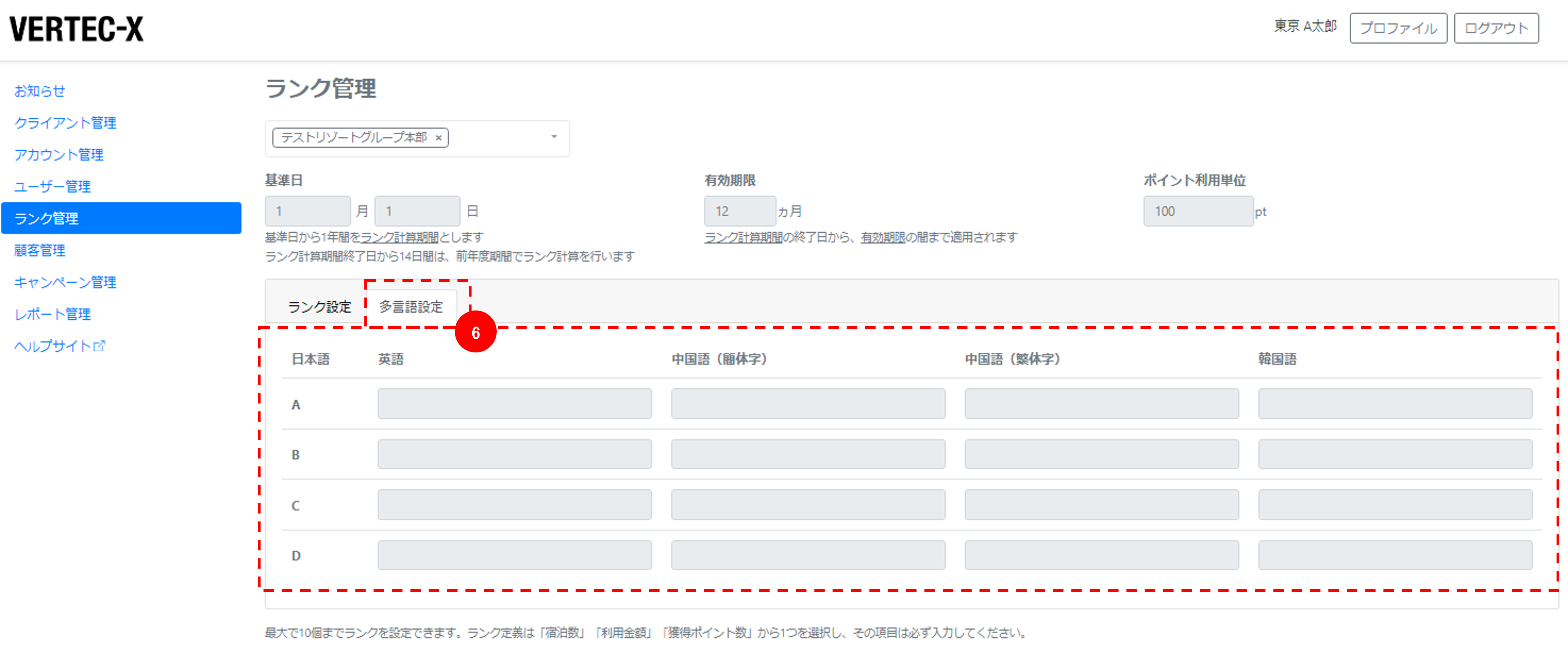The width and height of the screenshot is (1568, 653).
Task: Open アカウント管理 from the sidebar
Action: (x=59, y=154)
